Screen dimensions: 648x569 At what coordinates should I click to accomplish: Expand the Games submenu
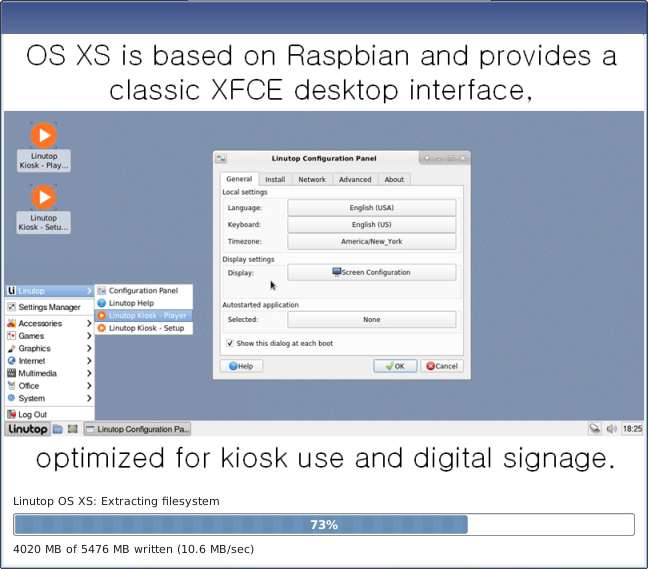pos(50,336)
